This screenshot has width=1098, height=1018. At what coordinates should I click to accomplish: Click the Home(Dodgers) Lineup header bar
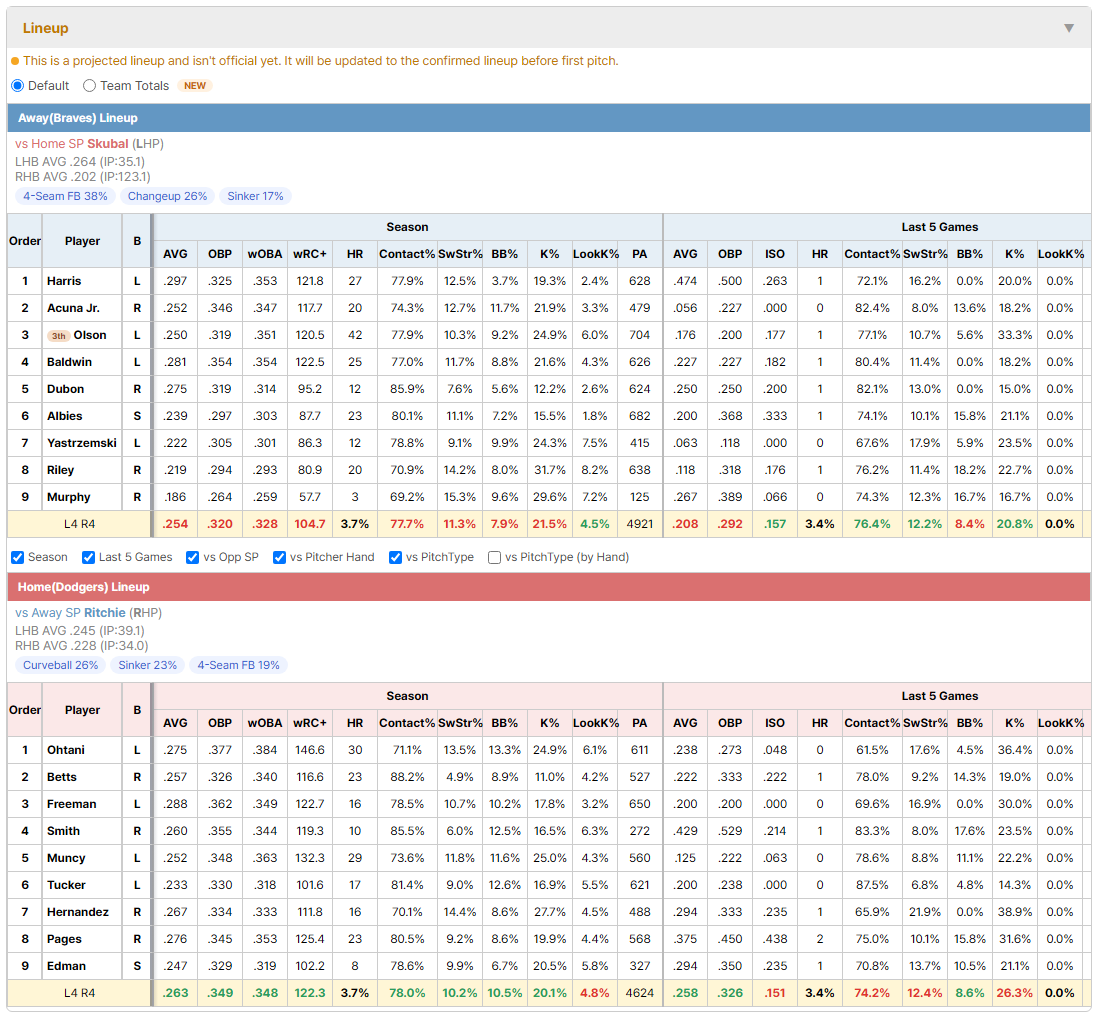[549, 587]
